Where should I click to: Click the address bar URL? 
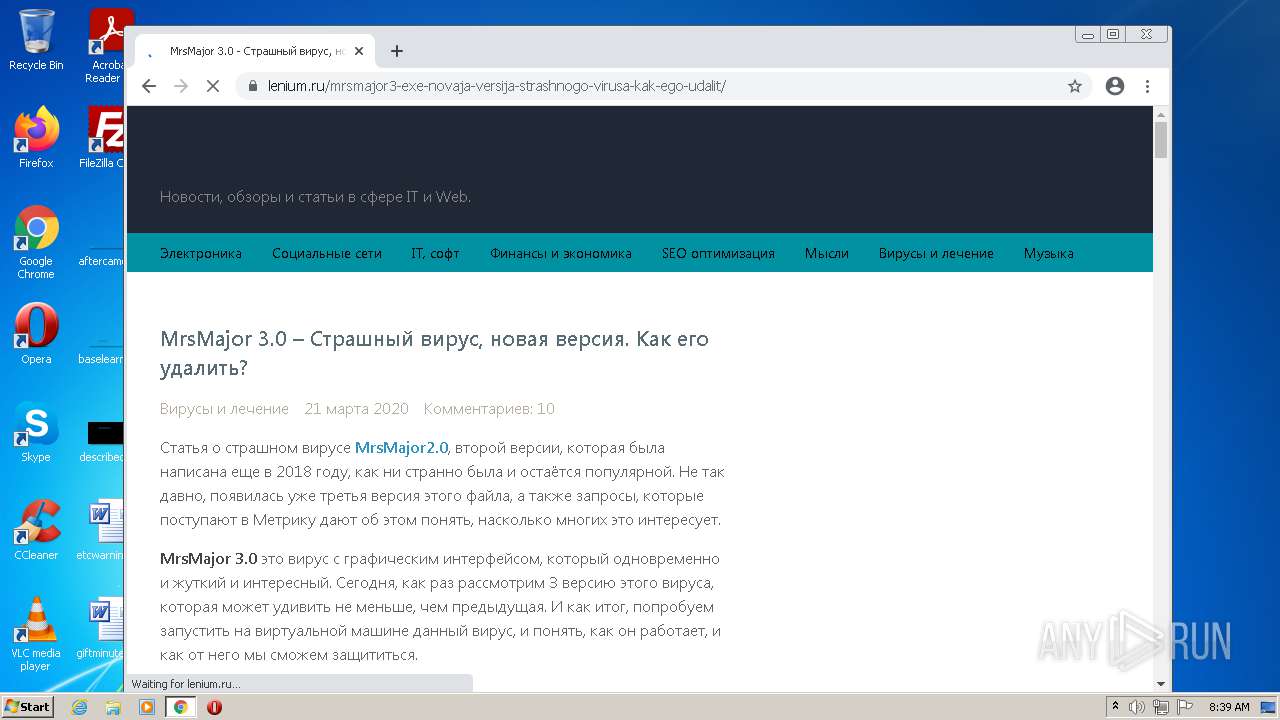pyautogui.click(x=497, y=86)
